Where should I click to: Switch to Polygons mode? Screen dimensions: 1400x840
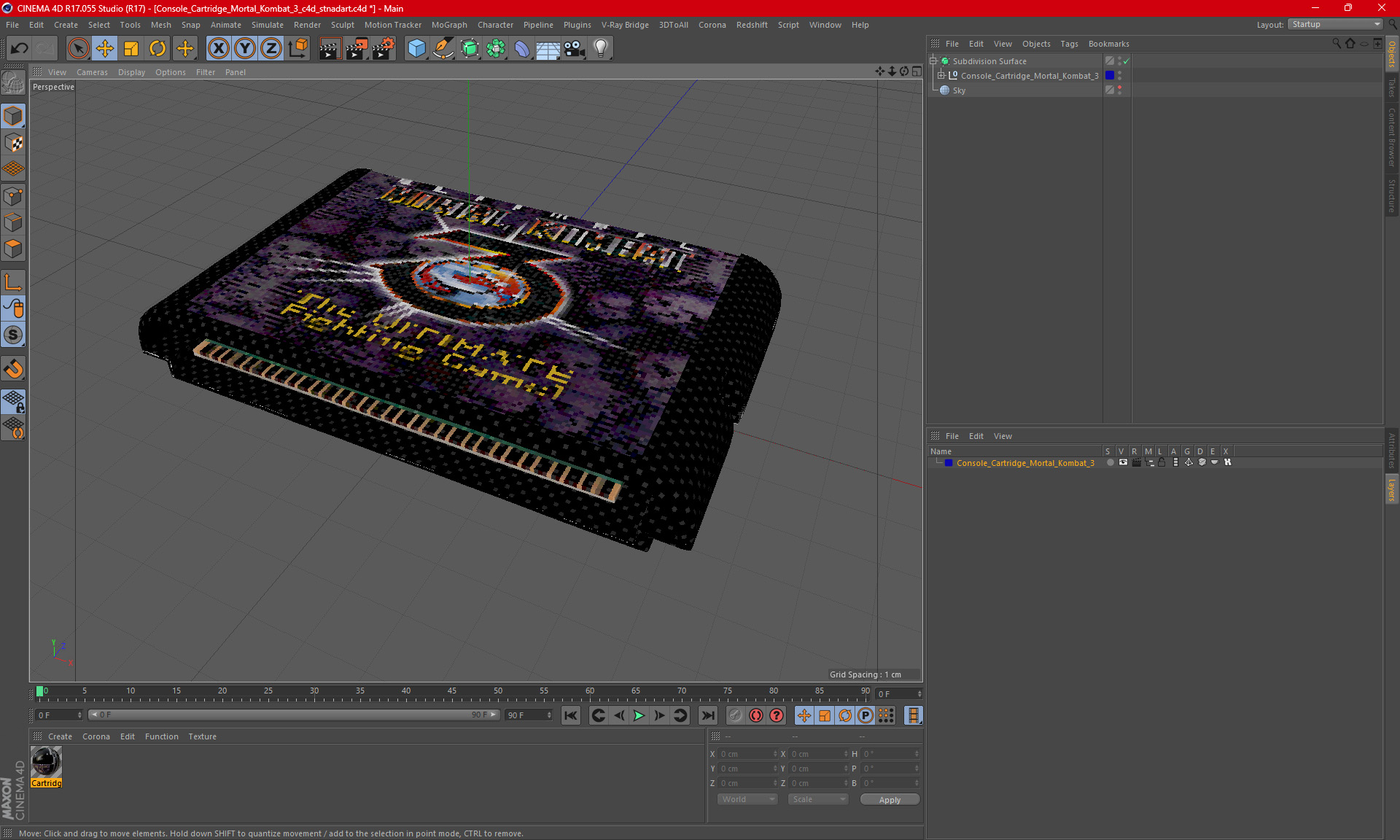[13, 249]
